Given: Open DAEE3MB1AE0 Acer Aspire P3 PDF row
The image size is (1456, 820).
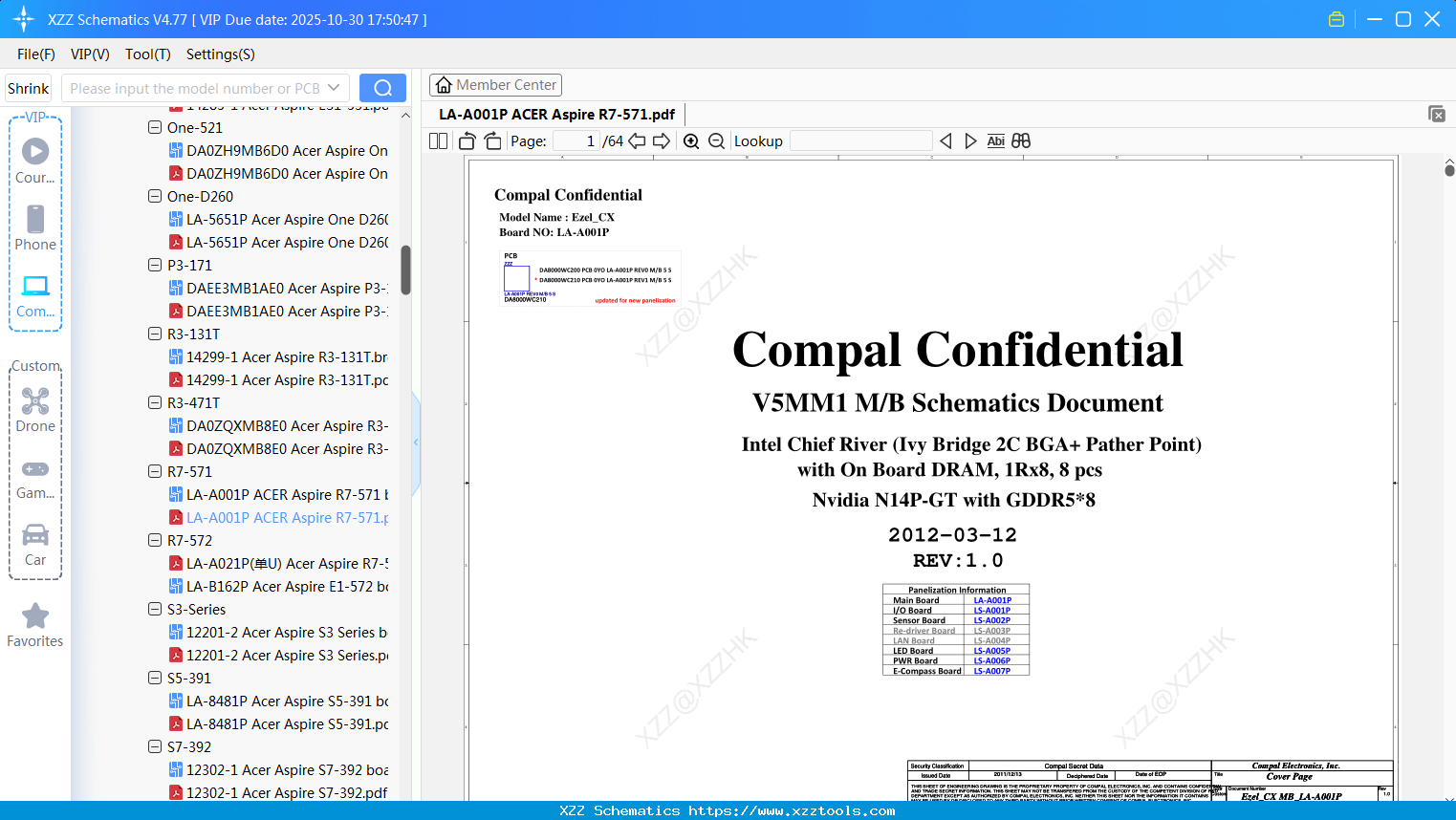Looking at the screenshot, I should click(x=278, y=312).
